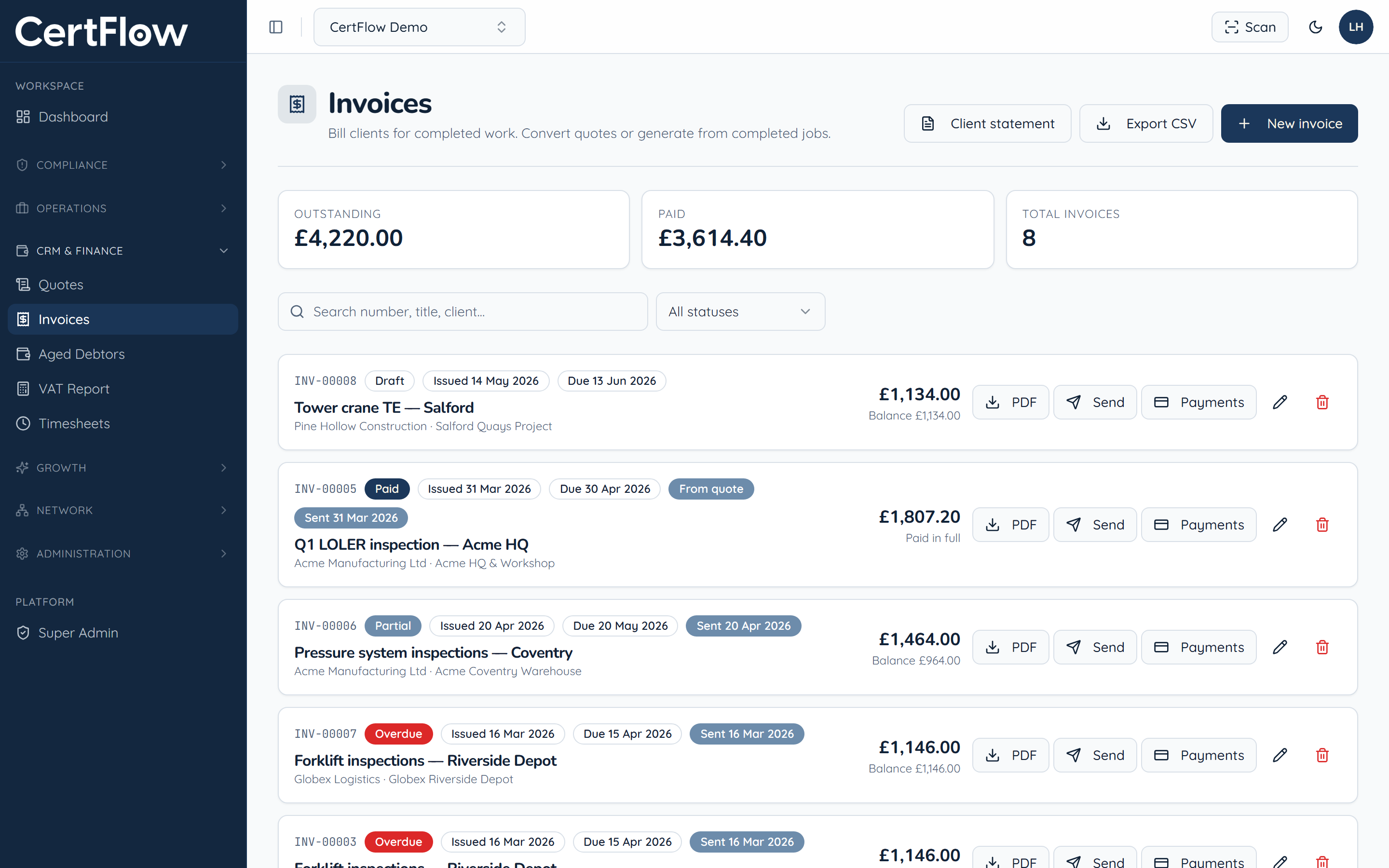Click the From quote badge on INV-00005
Image resolution: width=1389 pixels, height=868 pixels.
(711, 488)
